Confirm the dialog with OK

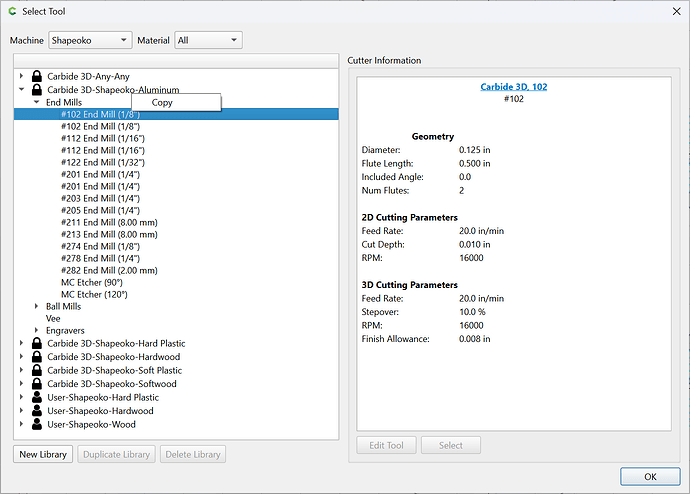pos(650,476)
